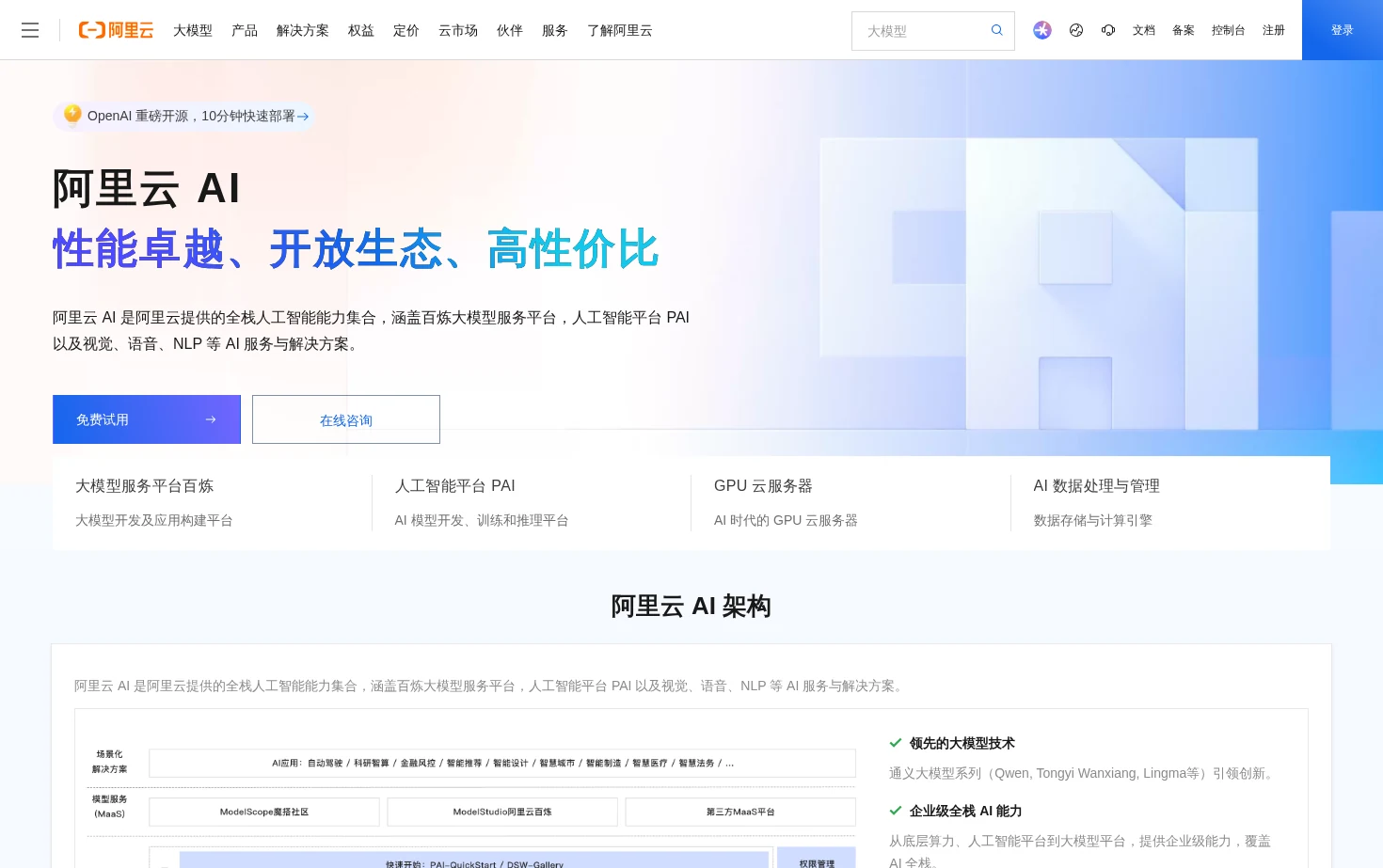
Task: Click the 登录 button
Action: pyautogui.click(x=1343, y=30)
